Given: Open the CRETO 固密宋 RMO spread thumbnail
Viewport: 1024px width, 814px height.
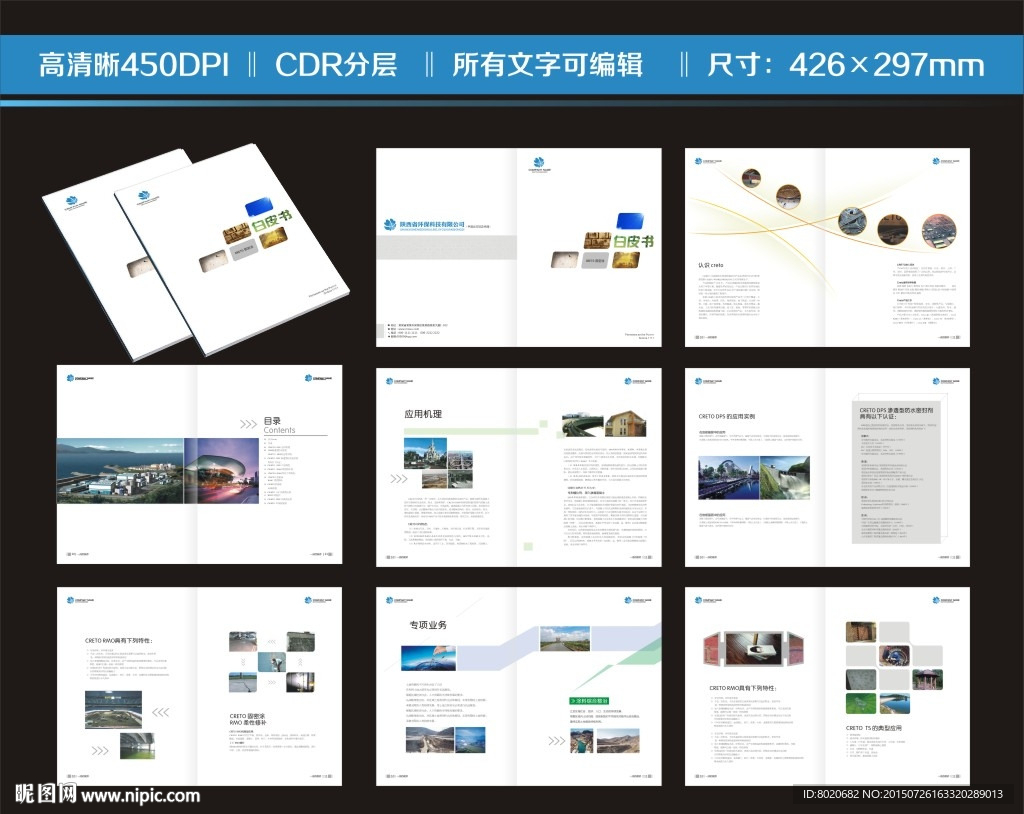Looking at the screenshot, I should coord(199,686).
